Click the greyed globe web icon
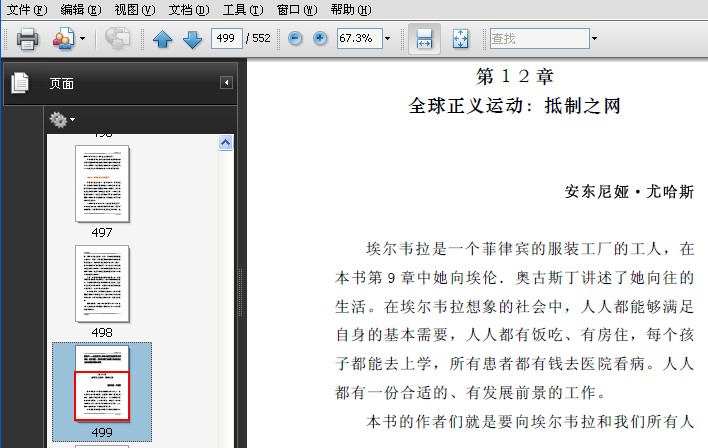This screenshot has height=448, width=708. 117,39
